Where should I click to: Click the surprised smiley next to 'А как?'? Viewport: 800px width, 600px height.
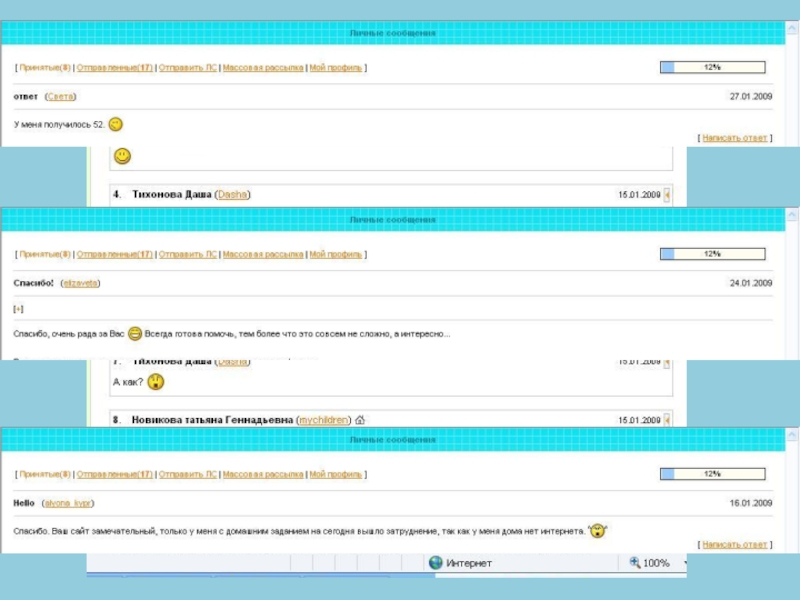tap(156, 382)
